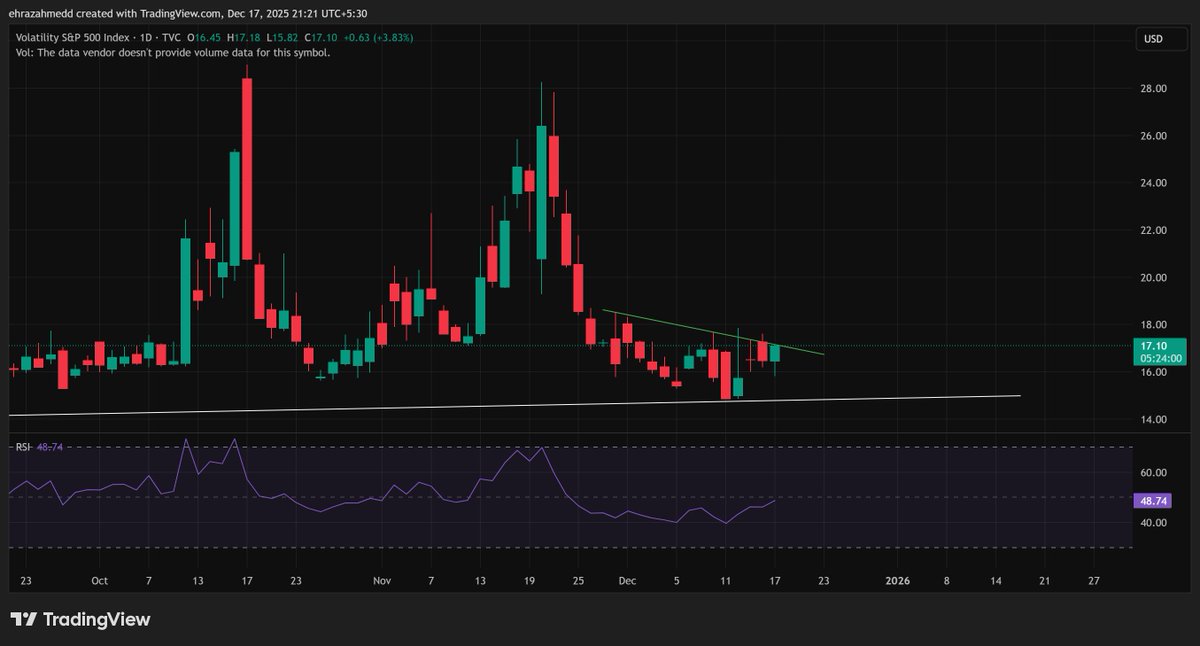Click the 27 date label on time axis
1200x646 pixels.
tap(1094, 580)
